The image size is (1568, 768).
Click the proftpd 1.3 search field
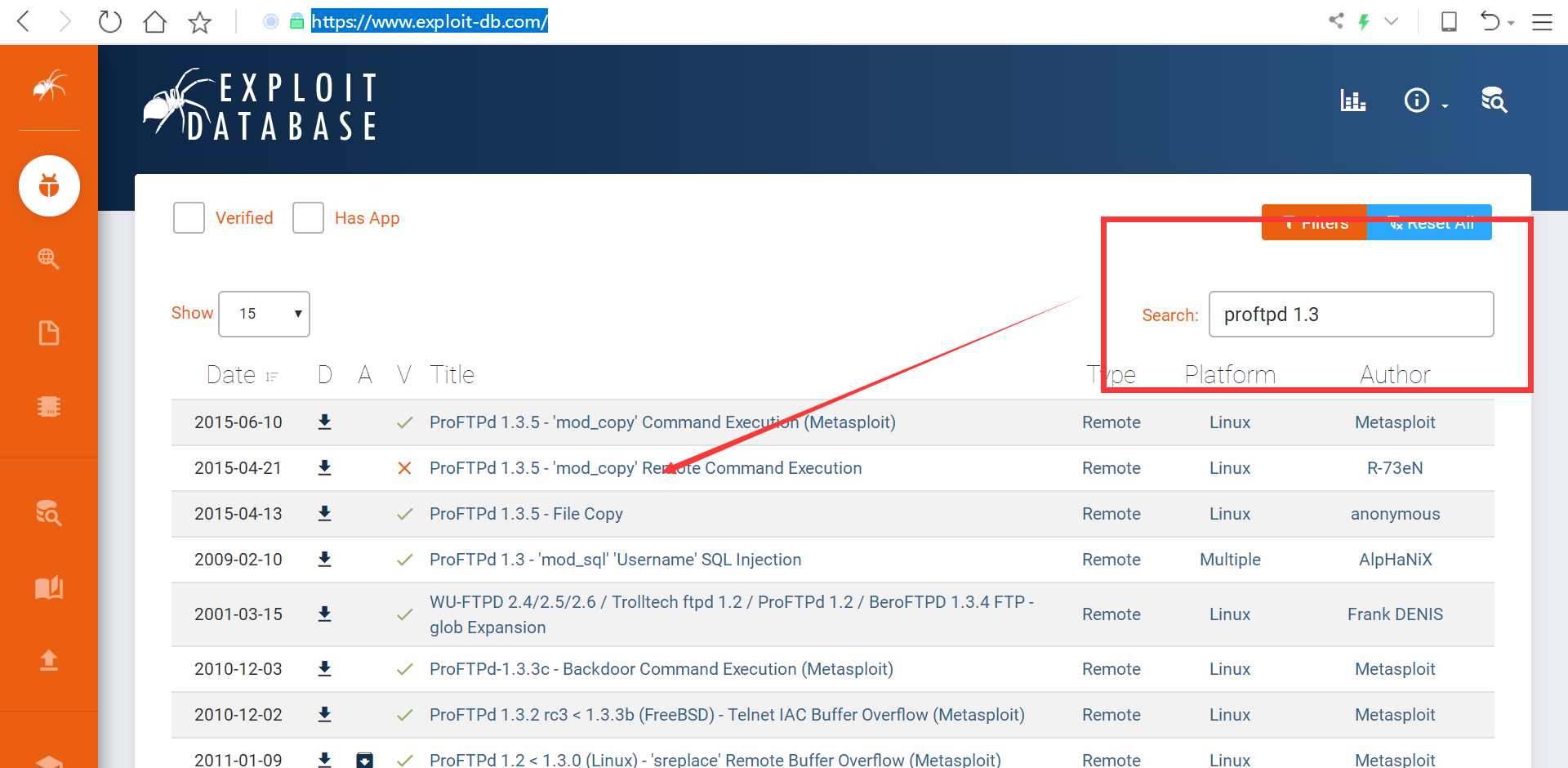point(1351,314)
